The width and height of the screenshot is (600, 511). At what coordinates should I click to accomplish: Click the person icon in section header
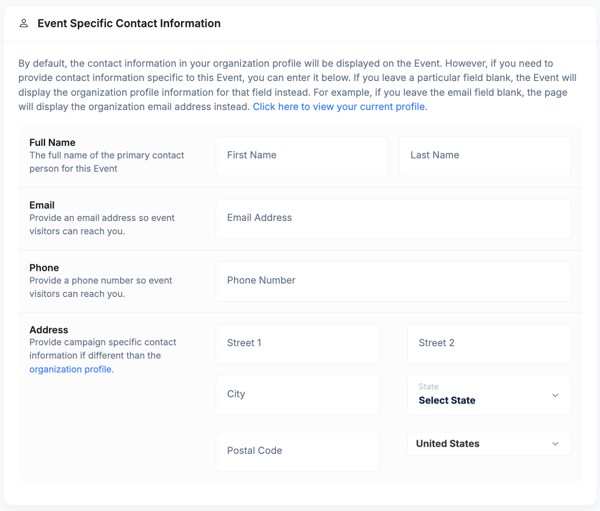click(24, 23)
